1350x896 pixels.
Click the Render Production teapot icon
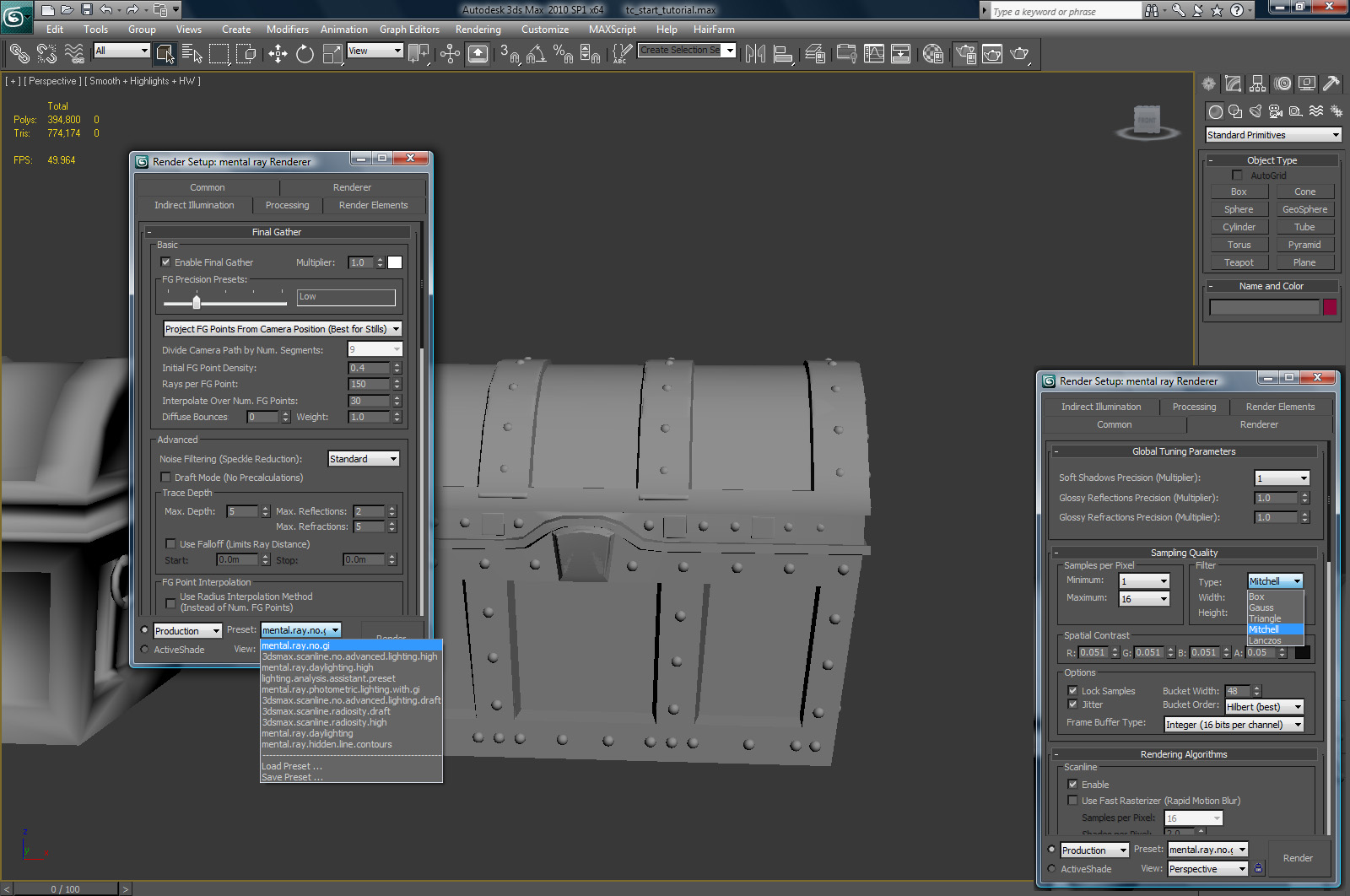[x=1019, y=54]
